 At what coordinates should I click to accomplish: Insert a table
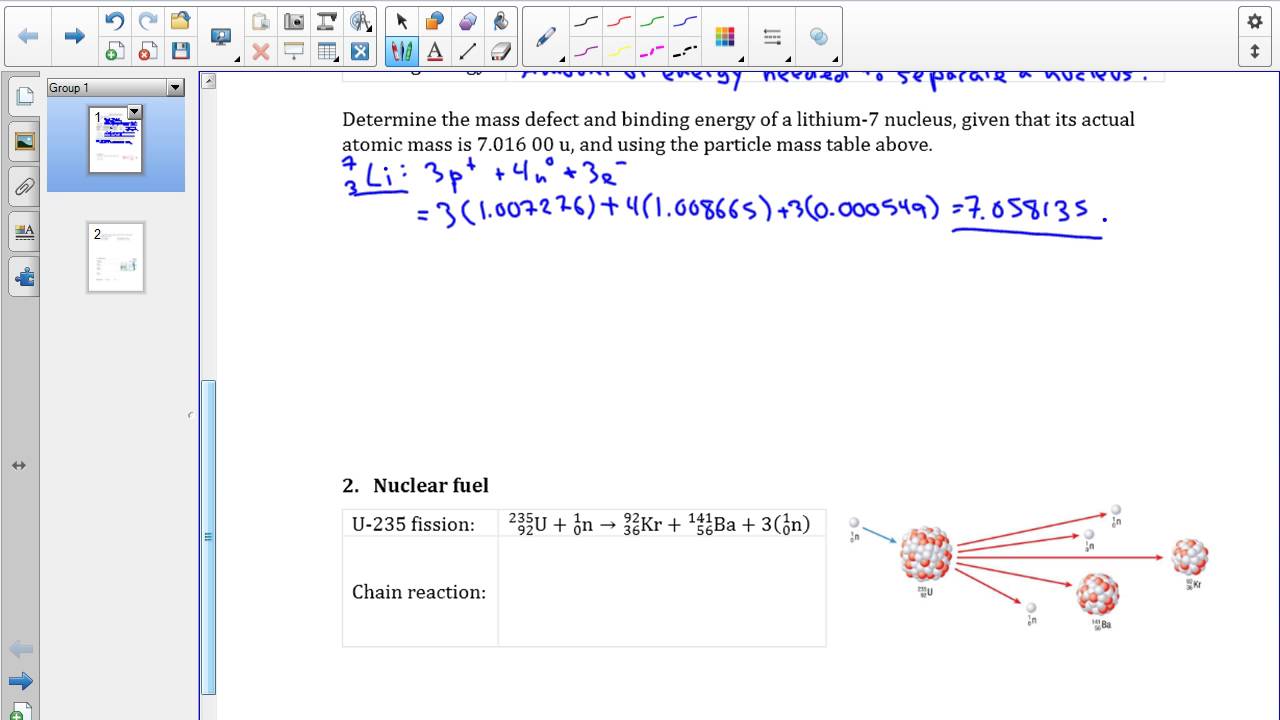(327, 51)
